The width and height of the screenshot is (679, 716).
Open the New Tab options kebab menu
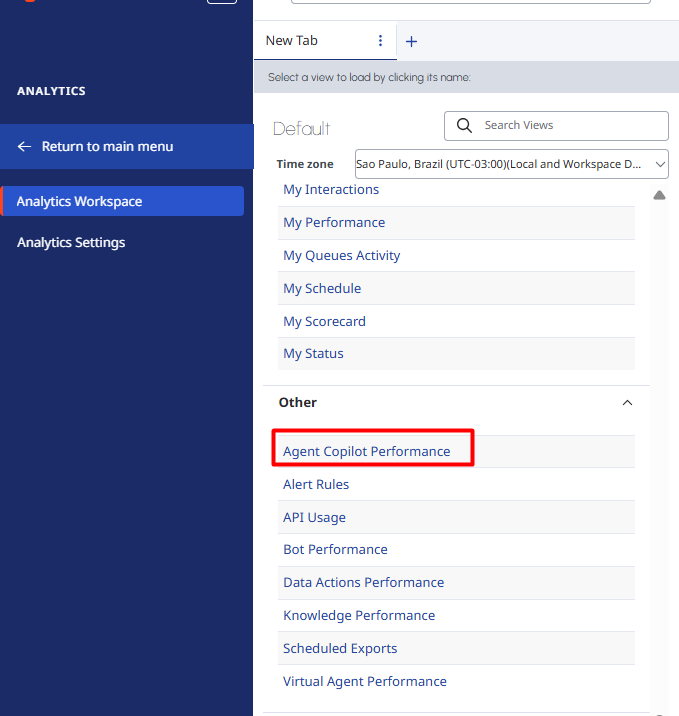pos(380,41)
